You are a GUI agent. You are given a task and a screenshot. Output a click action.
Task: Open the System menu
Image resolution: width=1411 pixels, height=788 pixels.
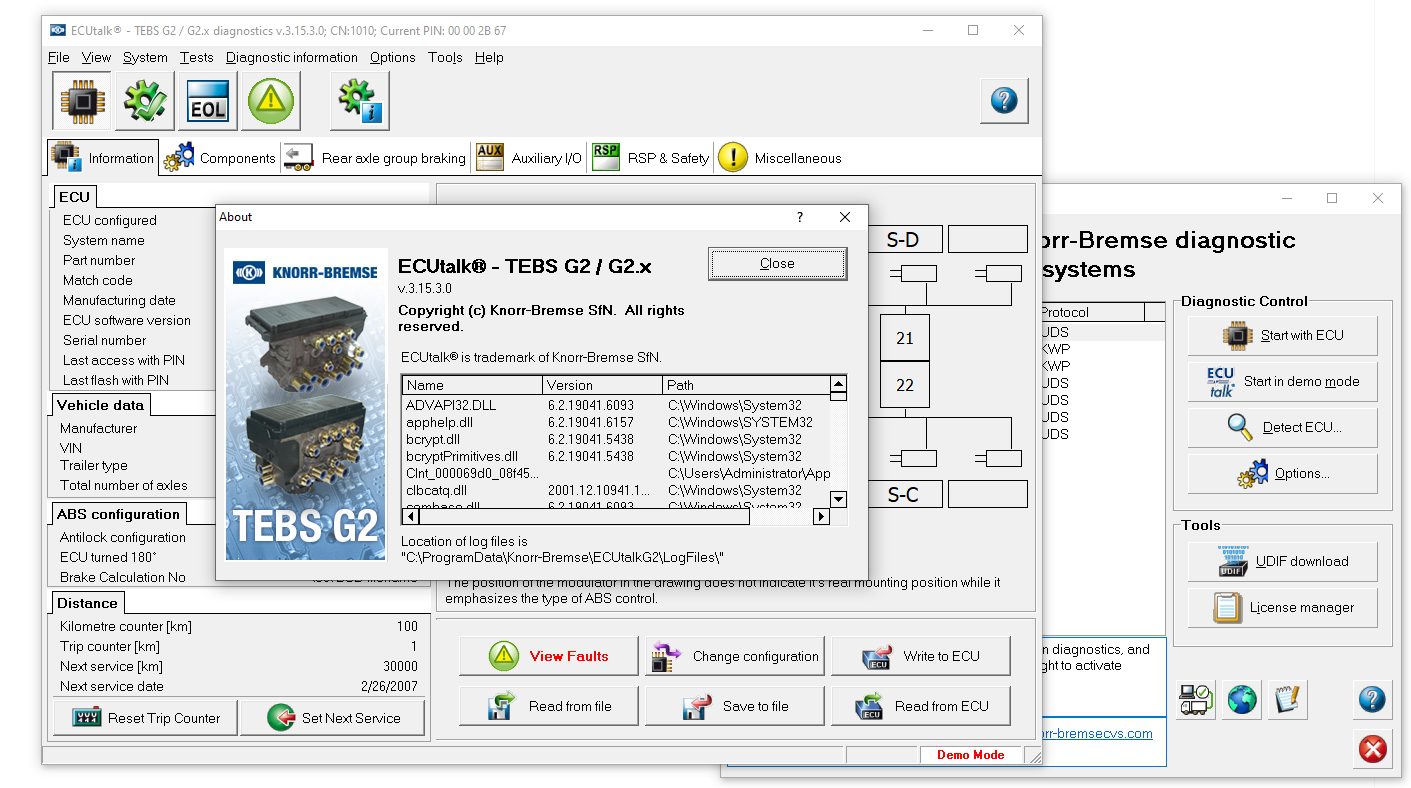(x=145, y=57)
